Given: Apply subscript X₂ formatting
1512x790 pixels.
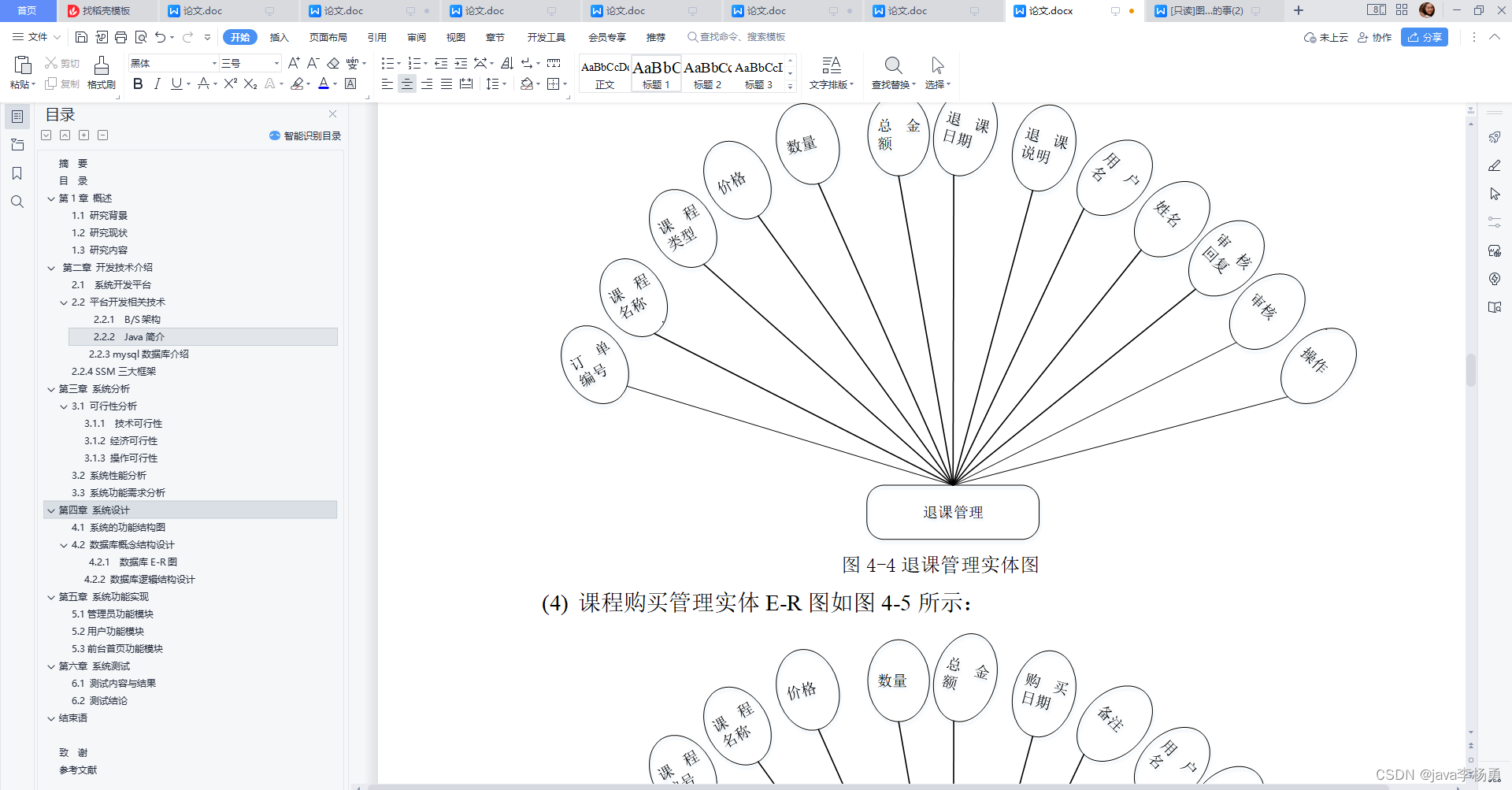Looking at the screenshot, I should tap(250, 83).
